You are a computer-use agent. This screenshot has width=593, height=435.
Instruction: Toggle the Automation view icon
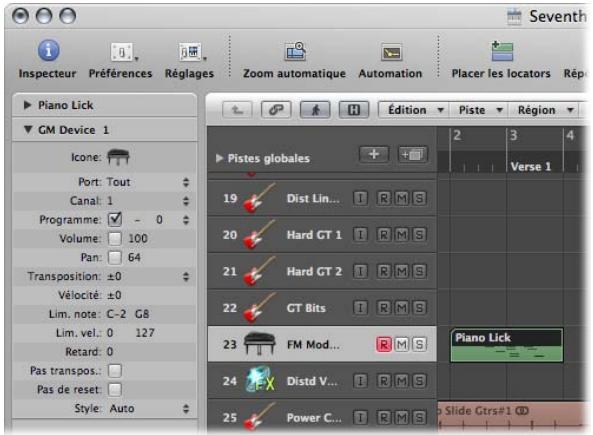pos(391,53)
